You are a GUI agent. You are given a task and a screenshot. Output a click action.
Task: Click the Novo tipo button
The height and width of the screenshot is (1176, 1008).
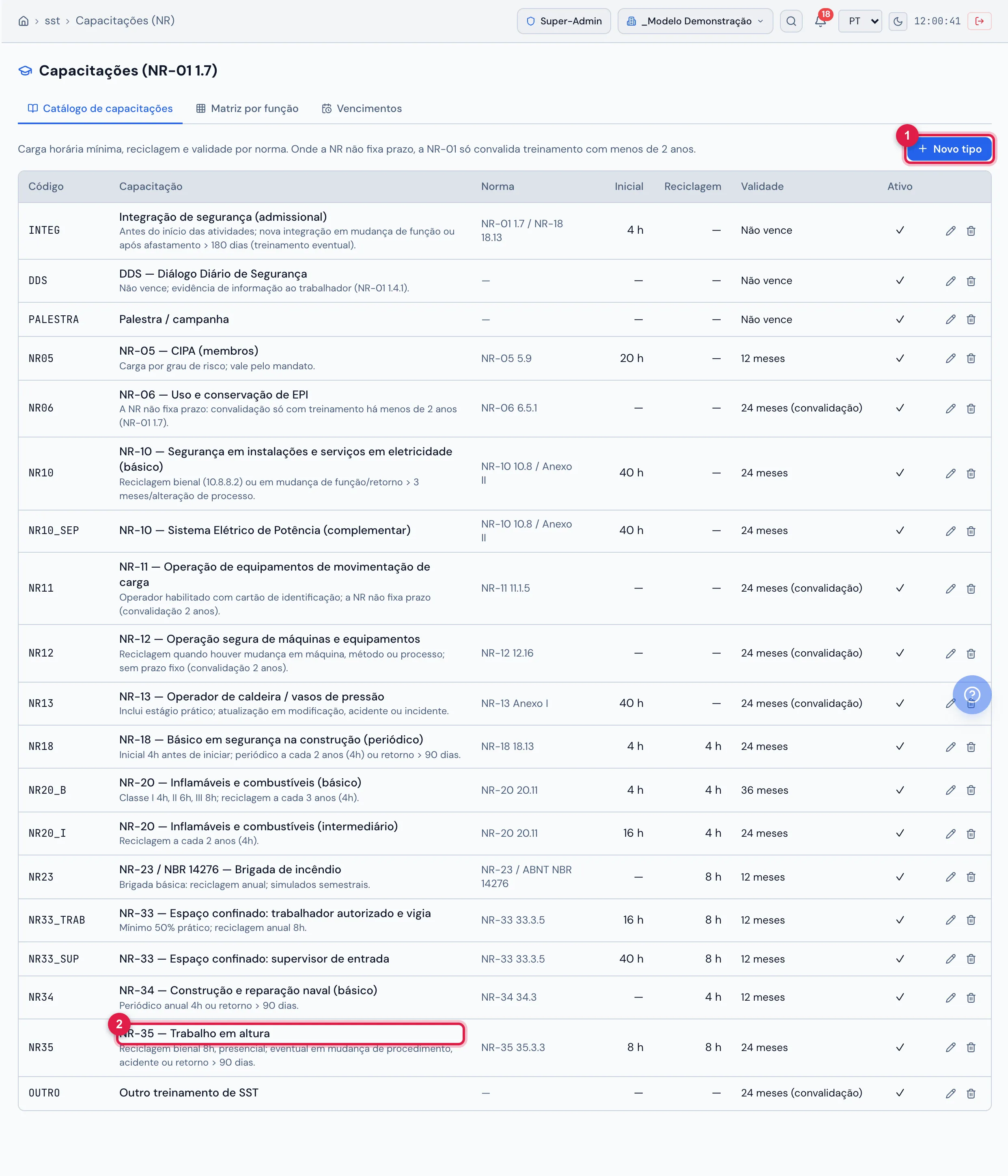pos(949,149)
